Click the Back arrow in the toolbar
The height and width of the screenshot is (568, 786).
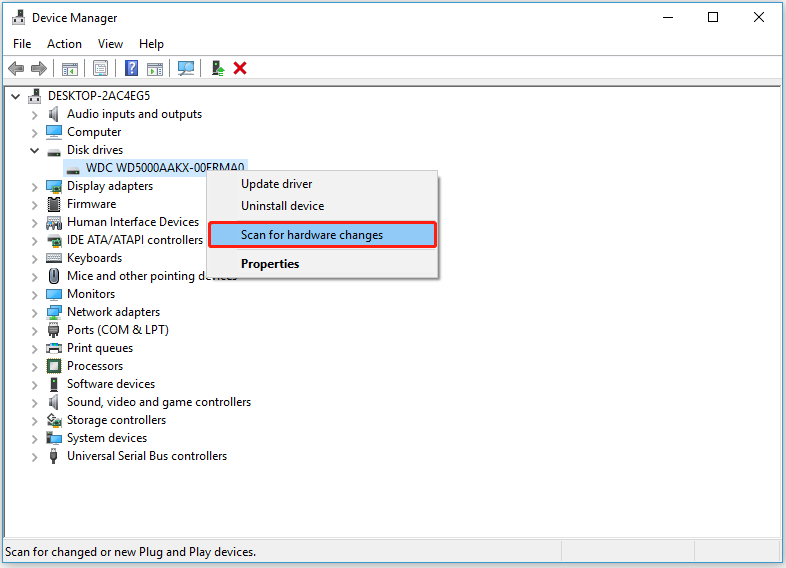(16, 68)
